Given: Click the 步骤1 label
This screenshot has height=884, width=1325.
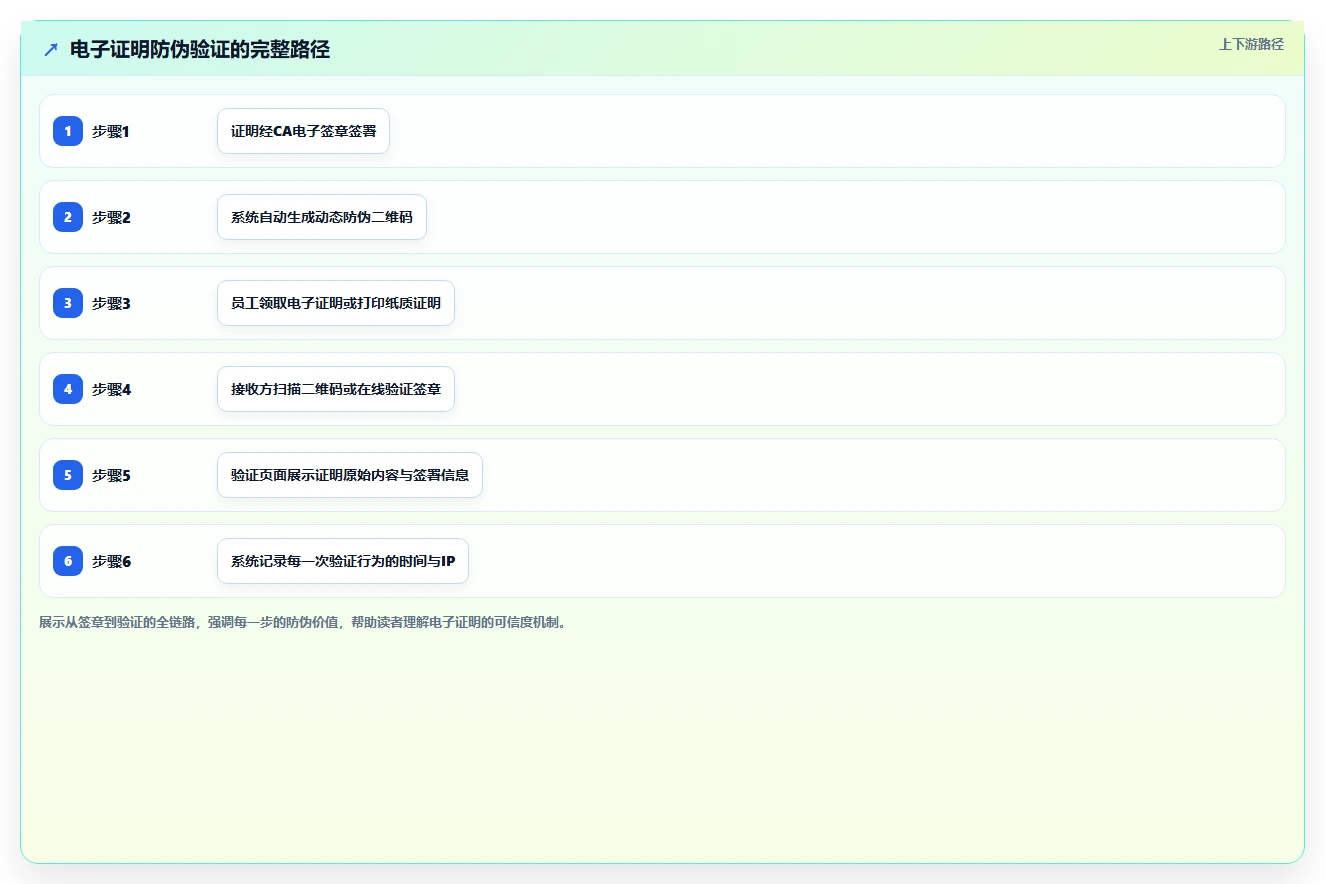Looking at the screenshot, I should pos(111,131).
